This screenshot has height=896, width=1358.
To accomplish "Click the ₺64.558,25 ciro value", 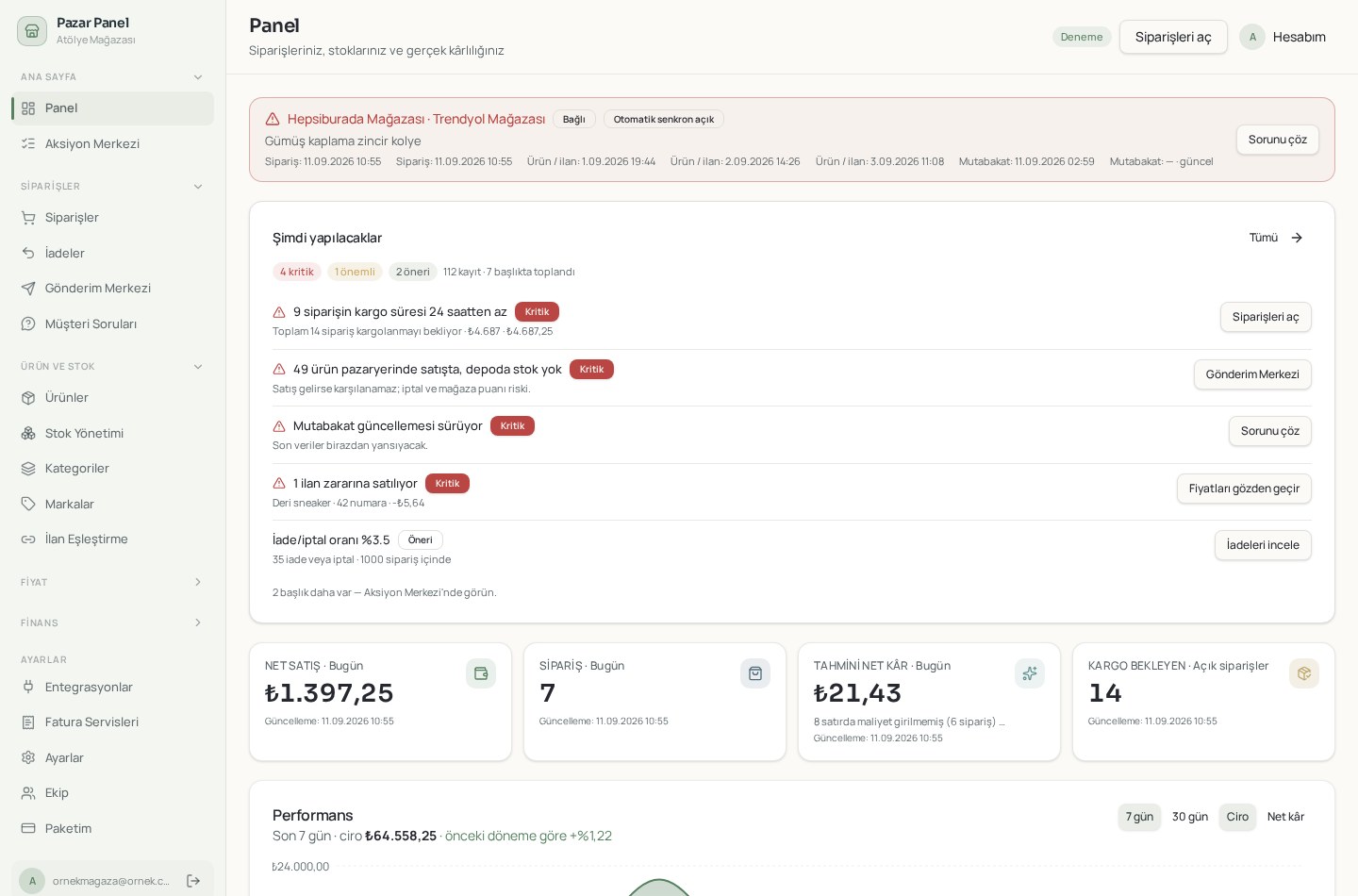I will coord(401,836).
